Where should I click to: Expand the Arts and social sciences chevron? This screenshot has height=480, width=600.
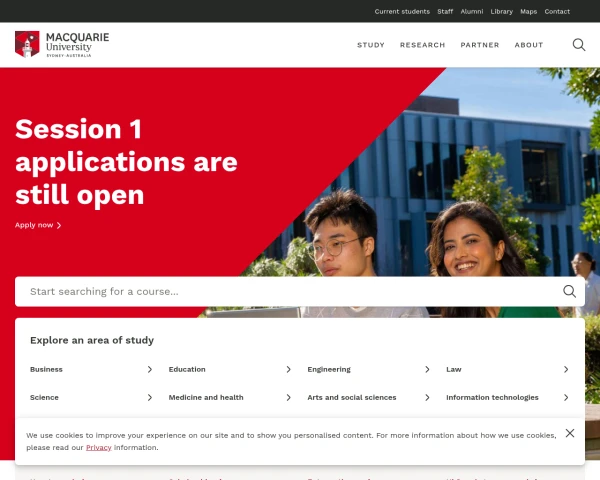pyautogui.click(x=427, y=398)
